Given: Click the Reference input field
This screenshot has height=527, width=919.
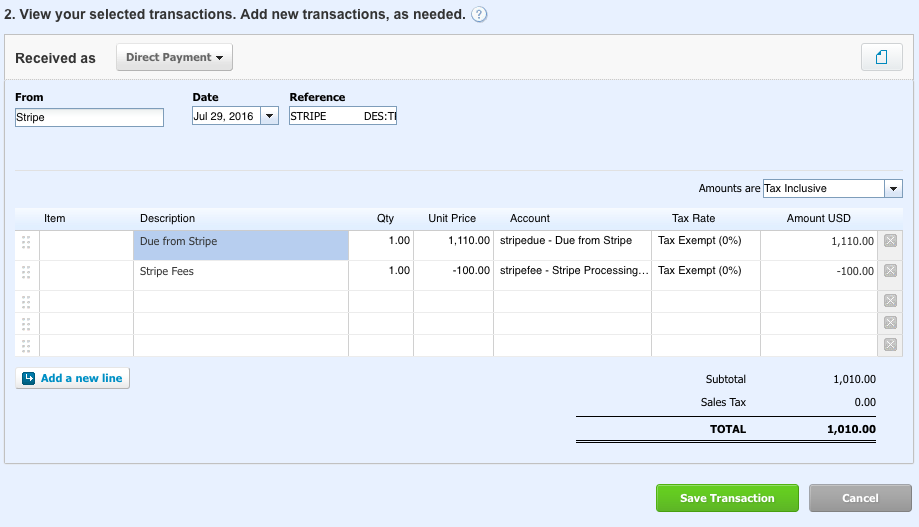Looking at the screenshot, I should click(343, 115).
